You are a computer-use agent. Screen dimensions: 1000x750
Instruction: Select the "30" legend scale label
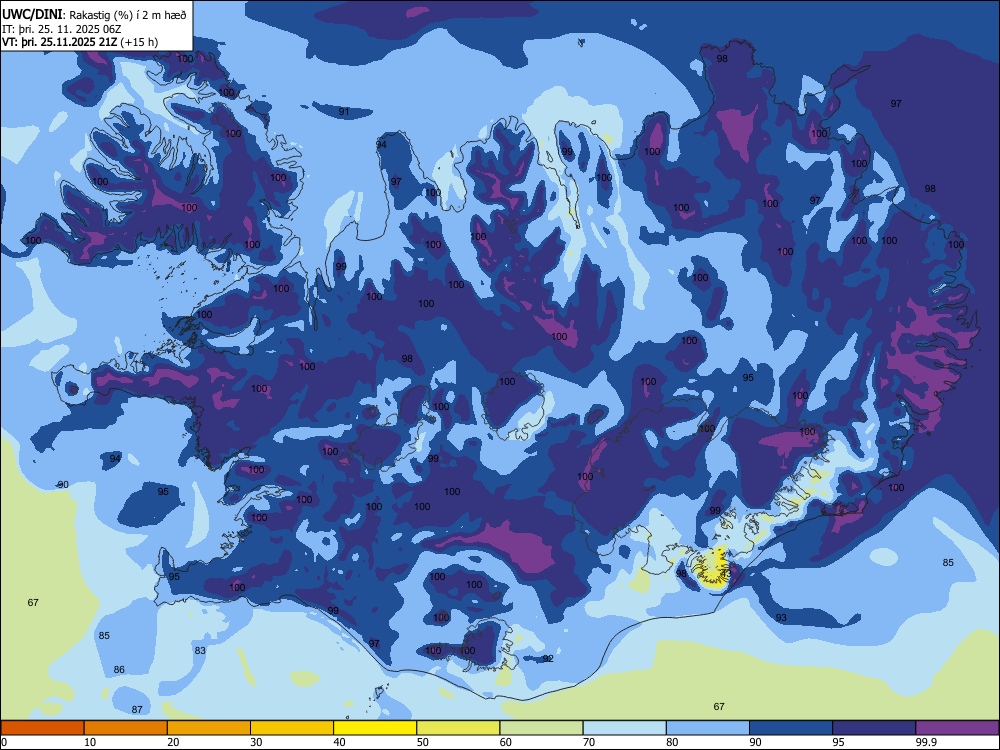256,742
